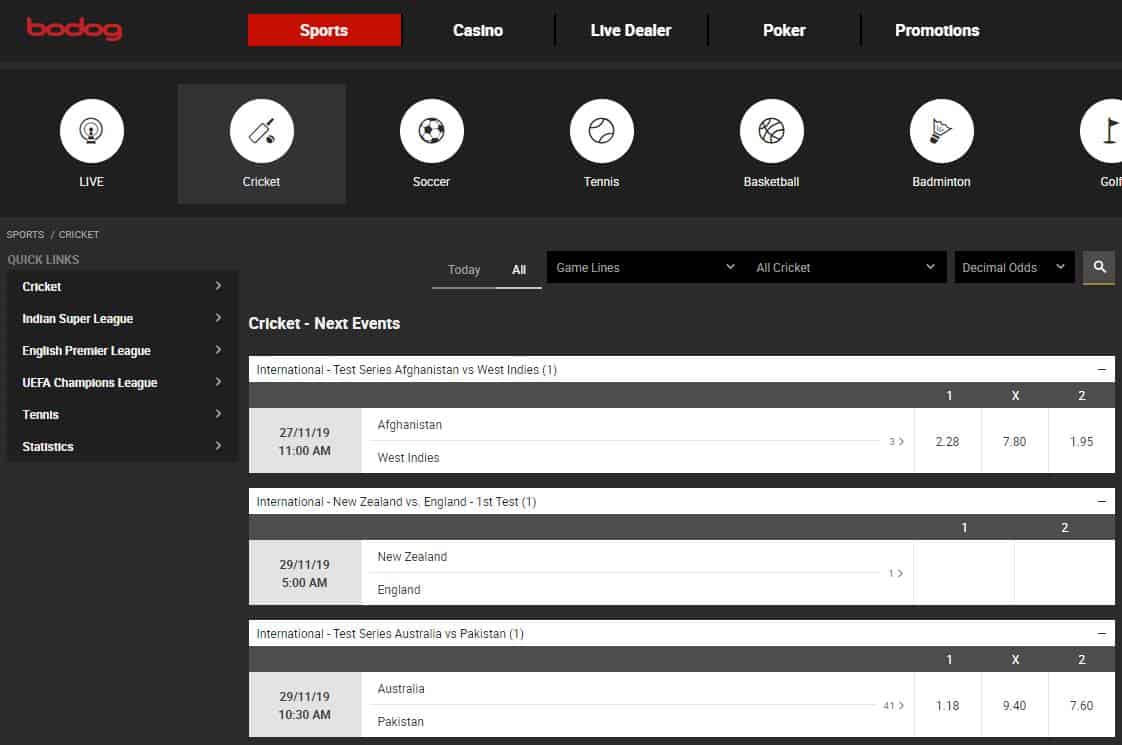
Task: Bet on West Indies at 1.95
Action: [1081, 442]
